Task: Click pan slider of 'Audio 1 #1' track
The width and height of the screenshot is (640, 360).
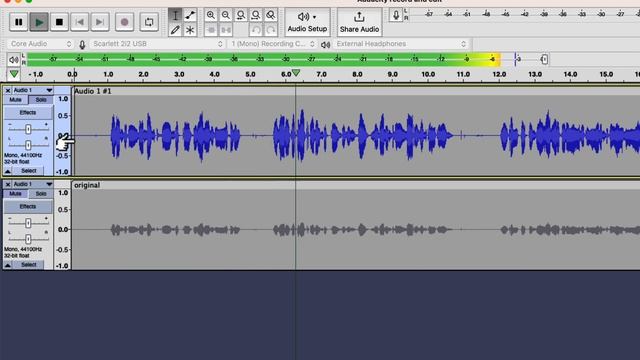Action: (x=28, y=145)
